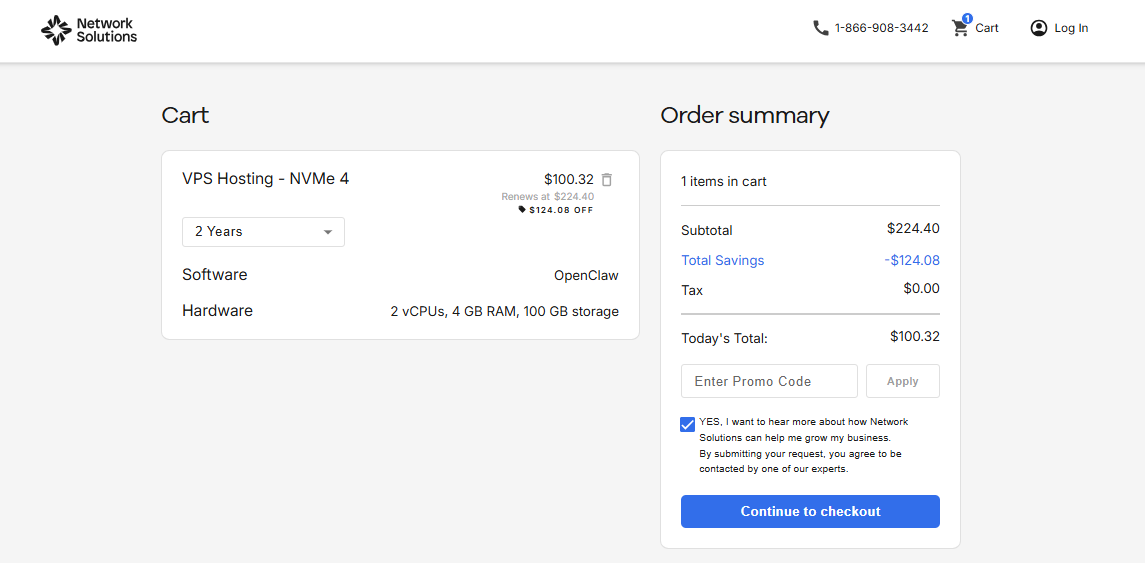The width and height of the screenshot is (1145, 563).
Task: Call the 1-866-908-3442 phone number link
Action: pos(881,28)
